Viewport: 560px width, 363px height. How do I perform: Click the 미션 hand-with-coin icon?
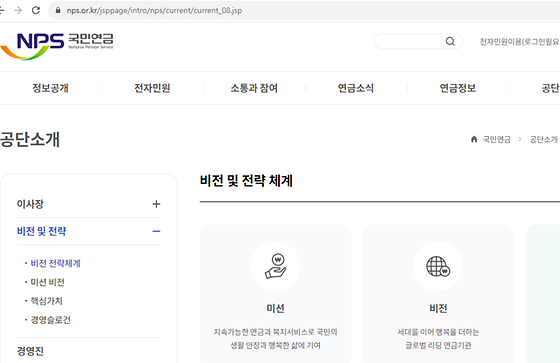(x=275, y=266)
